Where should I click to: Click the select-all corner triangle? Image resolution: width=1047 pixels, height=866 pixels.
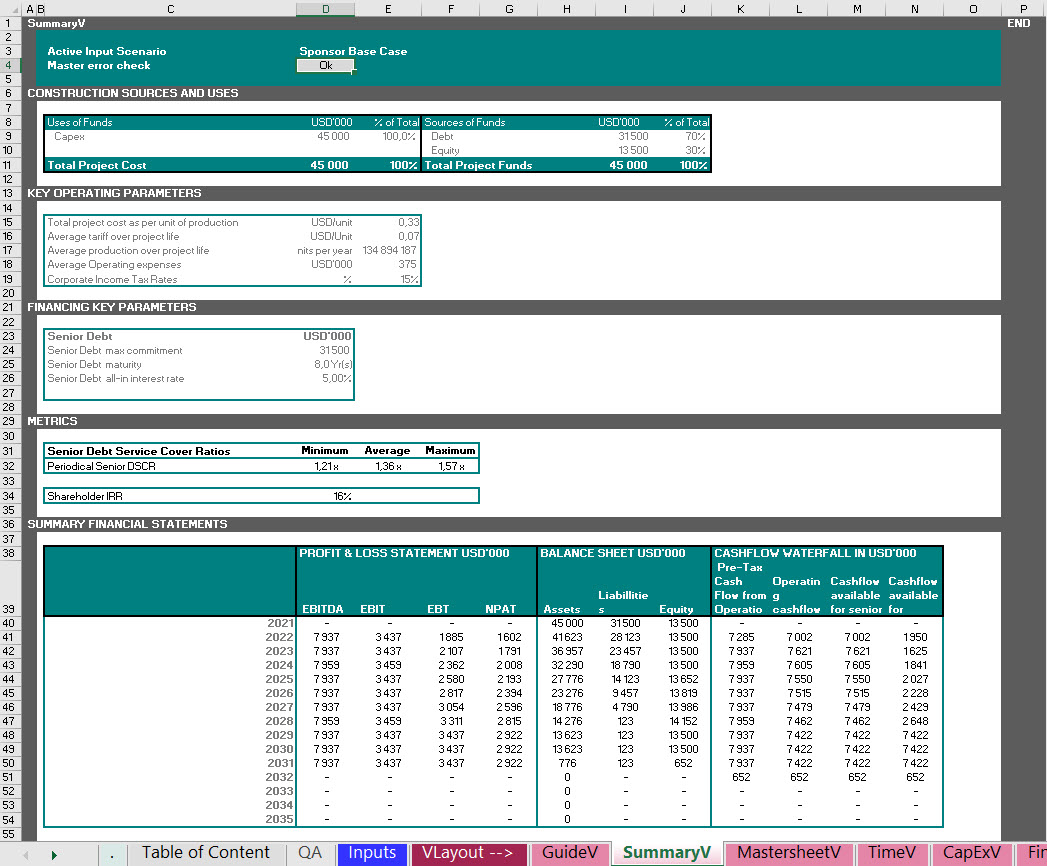pos(11,9)
